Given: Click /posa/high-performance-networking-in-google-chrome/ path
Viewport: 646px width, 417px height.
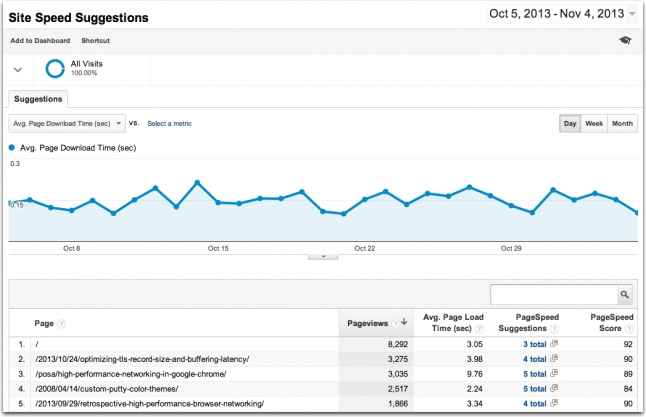Looking at the screenshot, I should click(131, 374).
